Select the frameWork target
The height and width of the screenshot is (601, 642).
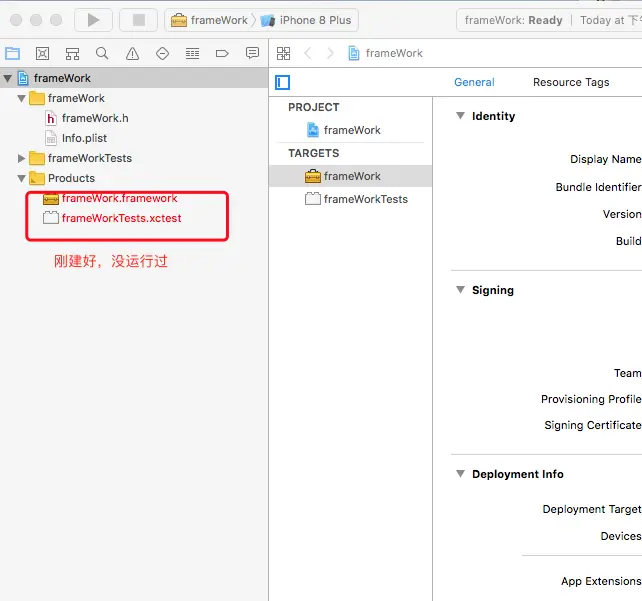350,176
